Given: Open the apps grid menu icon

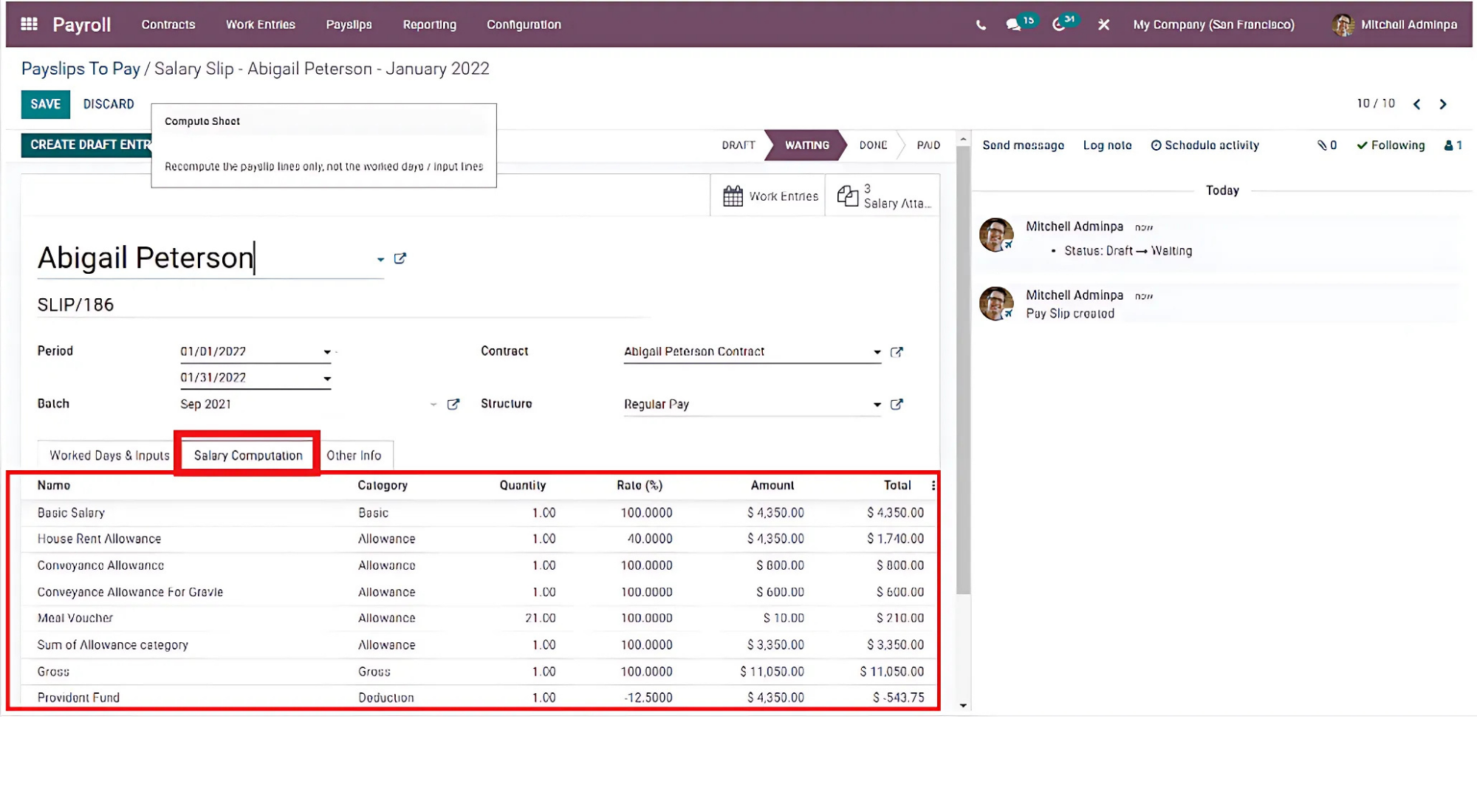Looking at the screenshot, I should (x=29, y=24).
